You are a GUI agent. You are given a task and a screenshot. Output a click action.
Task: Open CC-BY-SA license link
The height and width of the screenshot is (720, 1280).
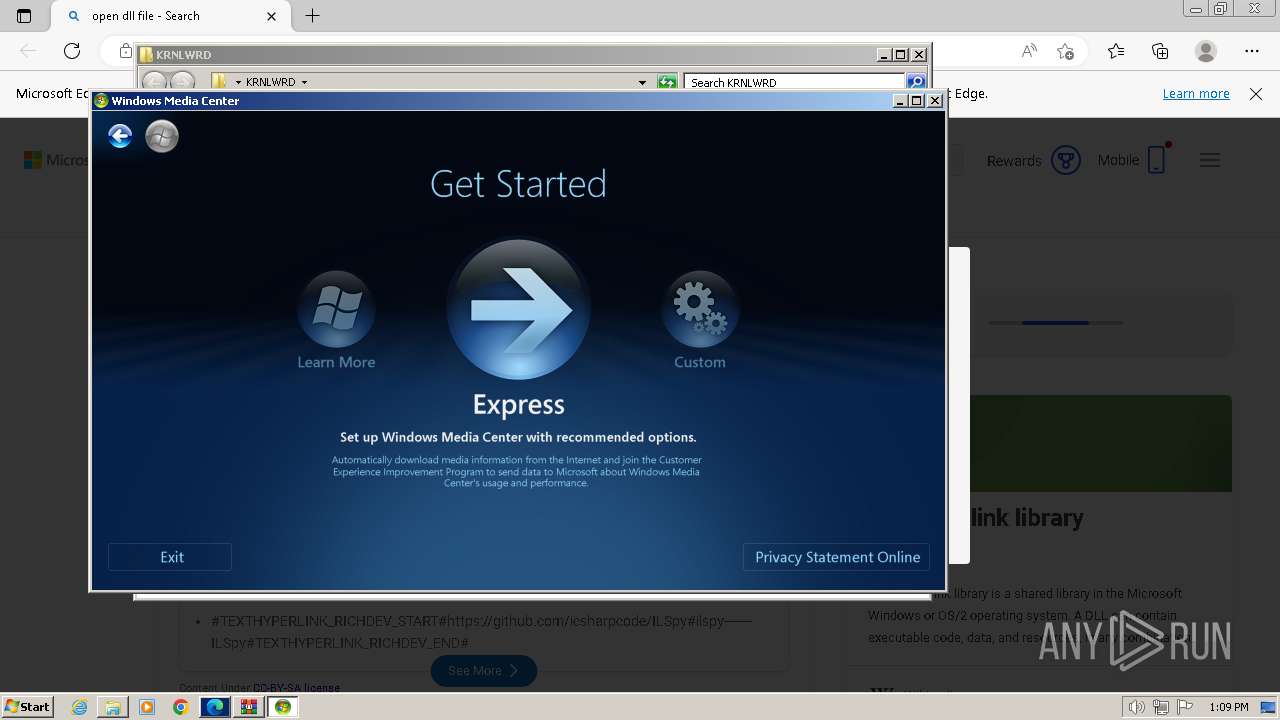click(296, 688)
